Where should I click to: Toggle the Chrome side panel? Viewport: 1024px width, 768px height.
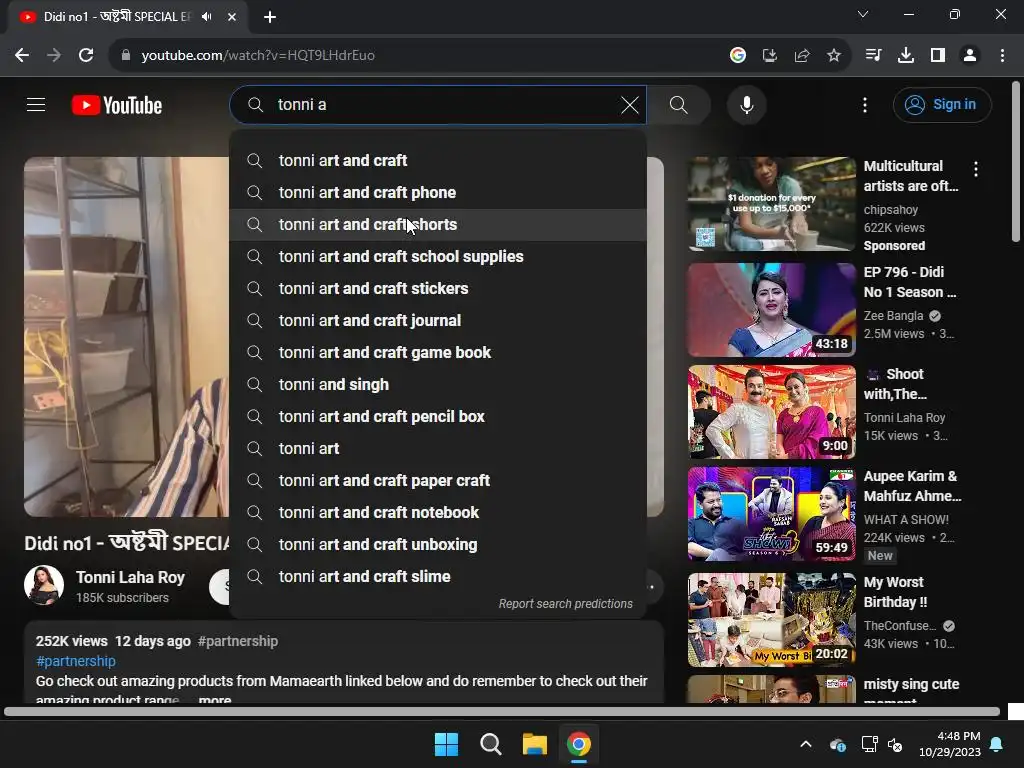pos(938,56)
